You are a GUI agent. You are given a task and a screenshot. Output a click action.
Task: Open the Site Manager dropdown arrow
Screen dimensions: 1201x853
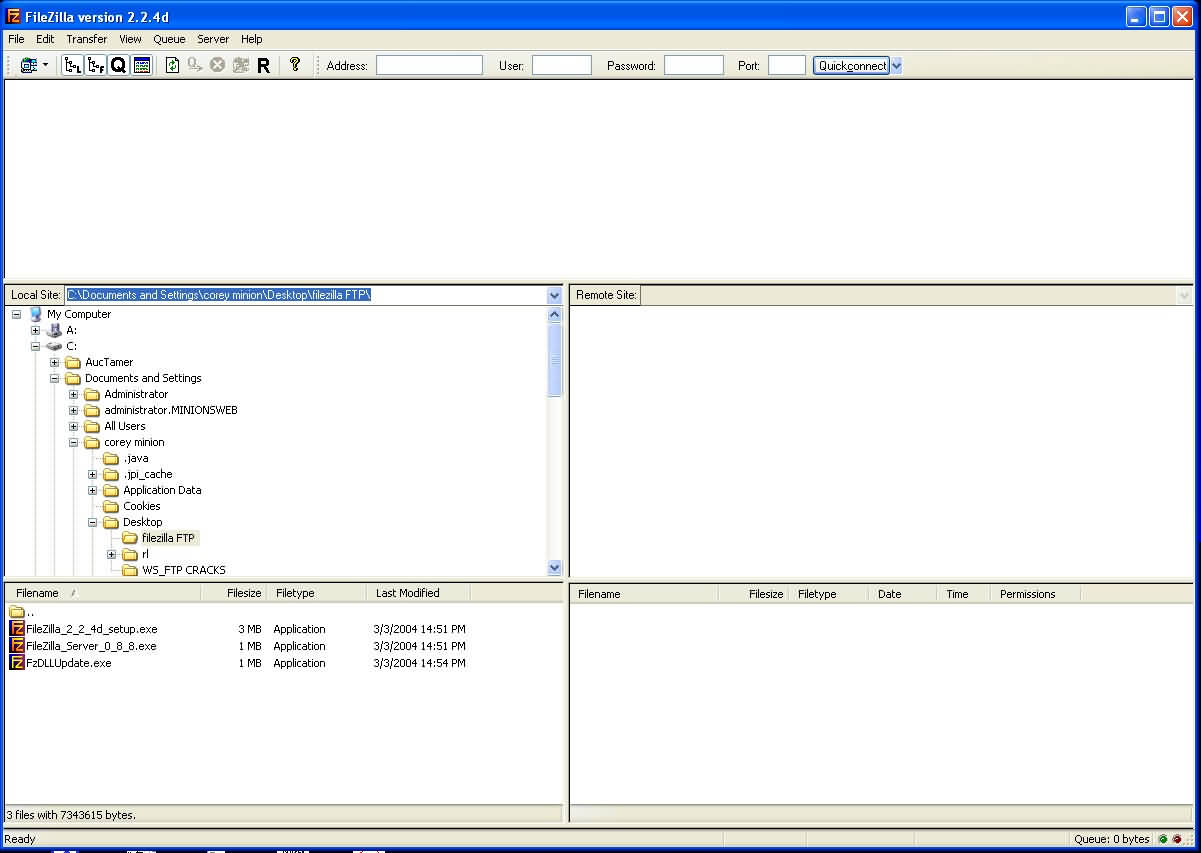coord(45,65)
